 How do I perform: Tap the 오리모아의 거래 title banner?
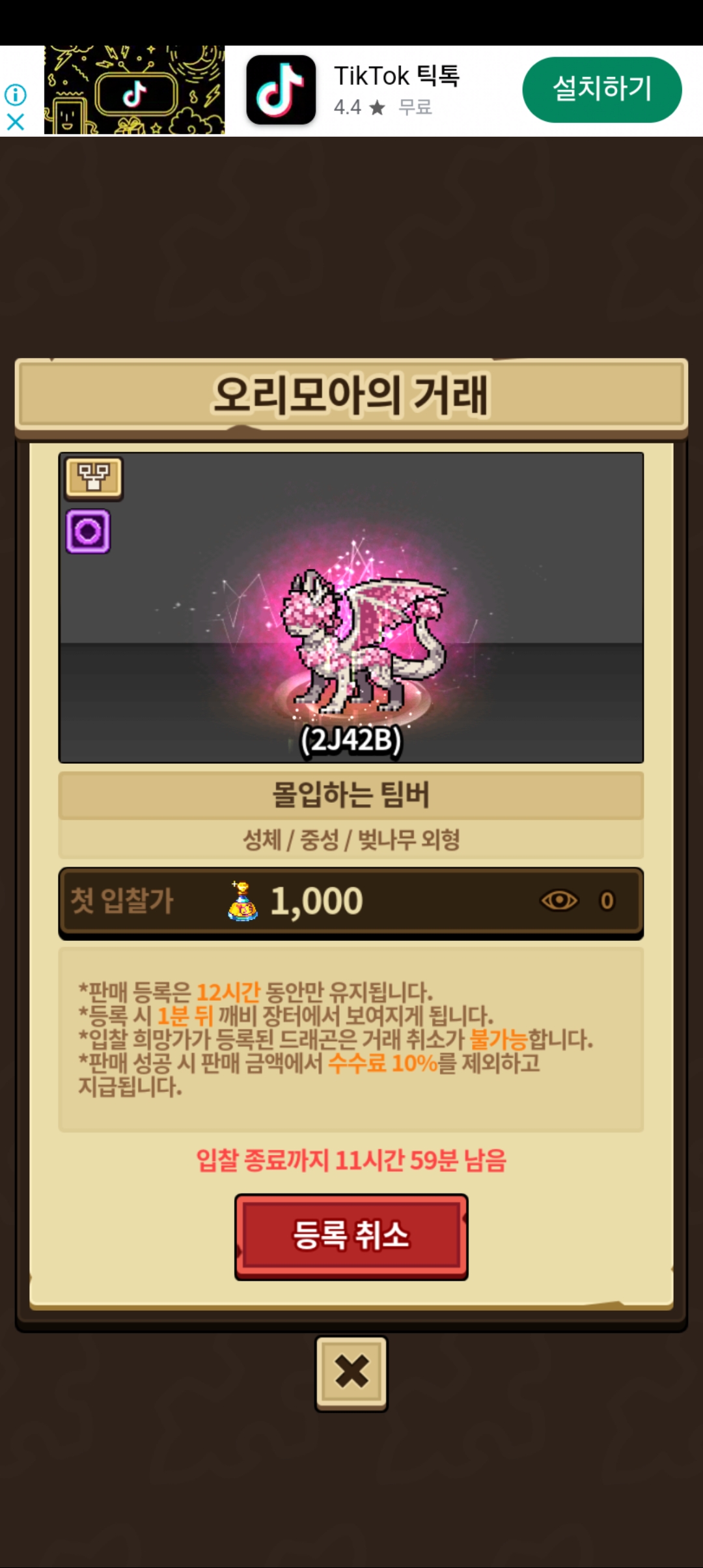coord(351,395)
